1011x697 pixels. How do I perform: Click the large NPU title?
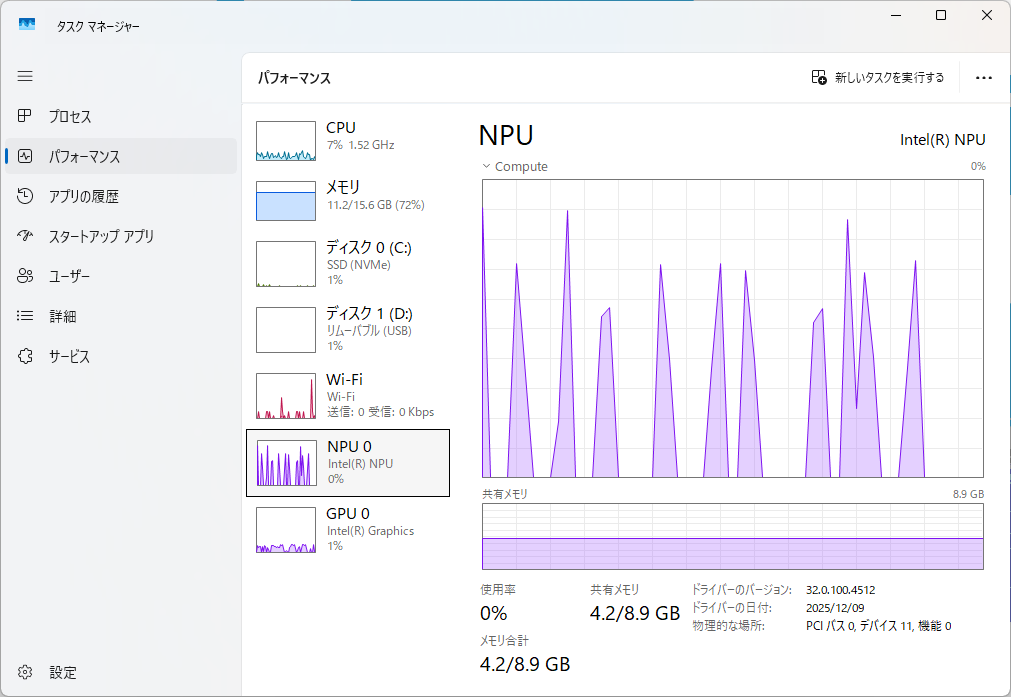coord(506,135)
